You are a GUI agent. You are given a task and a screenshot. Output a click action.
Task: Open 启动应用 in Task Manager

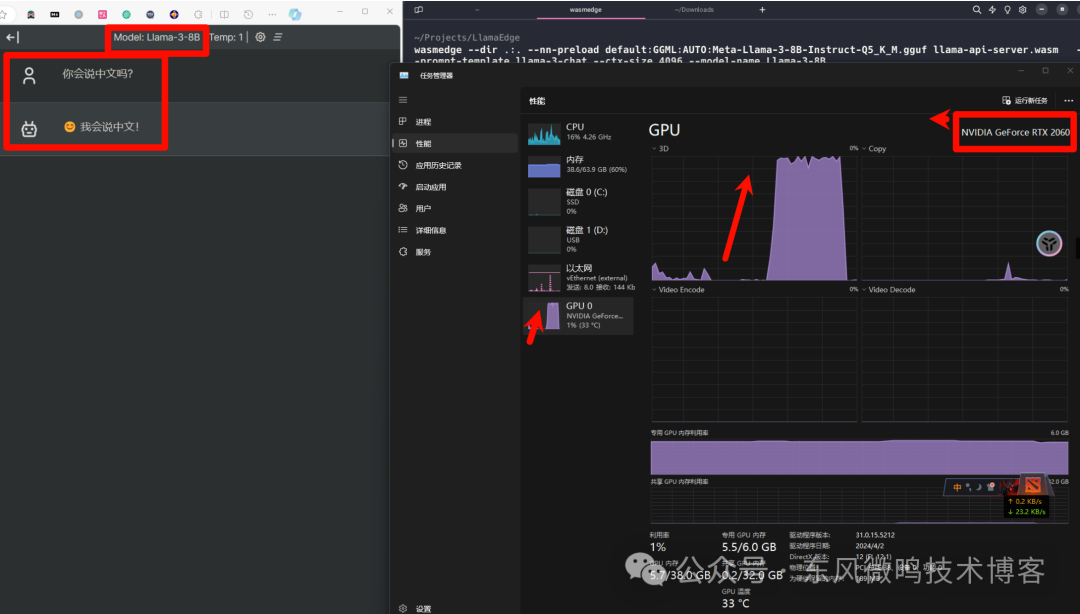[455, 187]
